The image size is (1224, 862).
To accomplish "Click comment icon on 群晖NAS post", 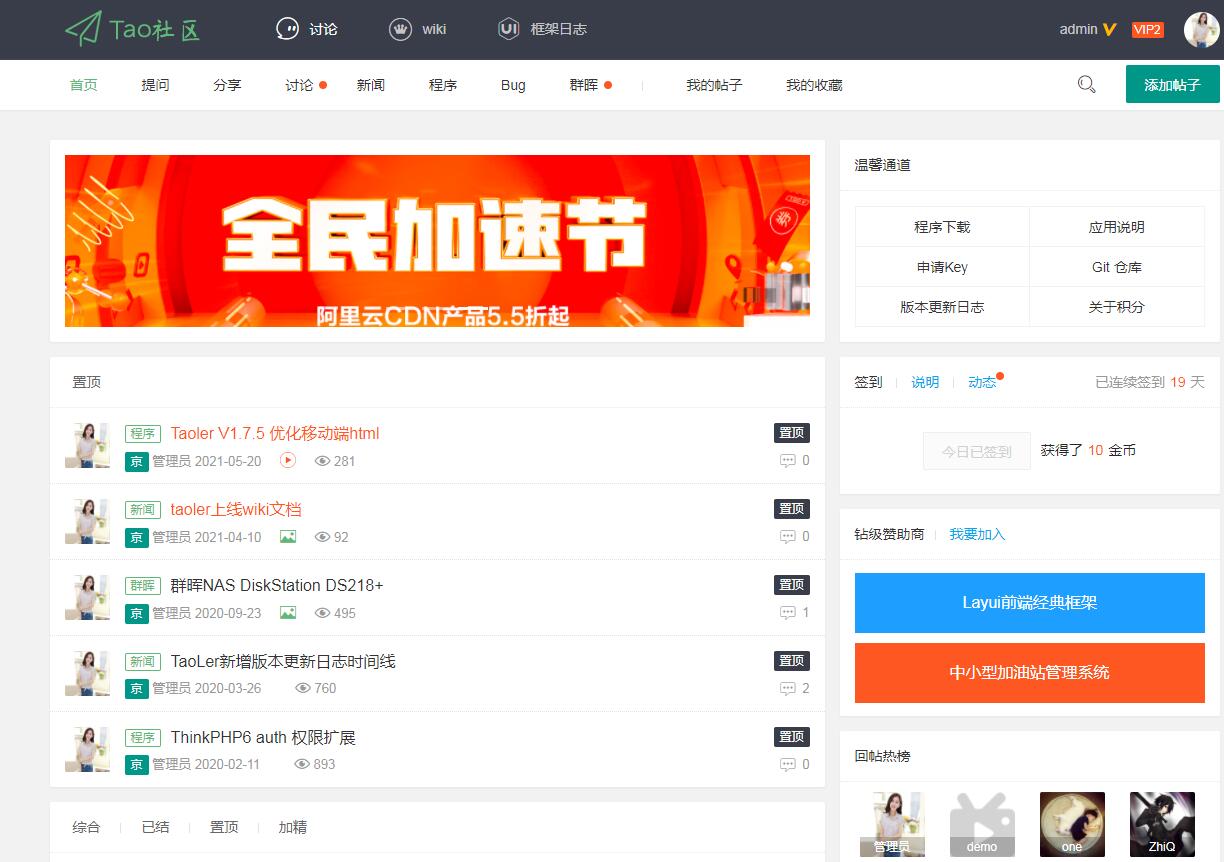I will point(788,613).
